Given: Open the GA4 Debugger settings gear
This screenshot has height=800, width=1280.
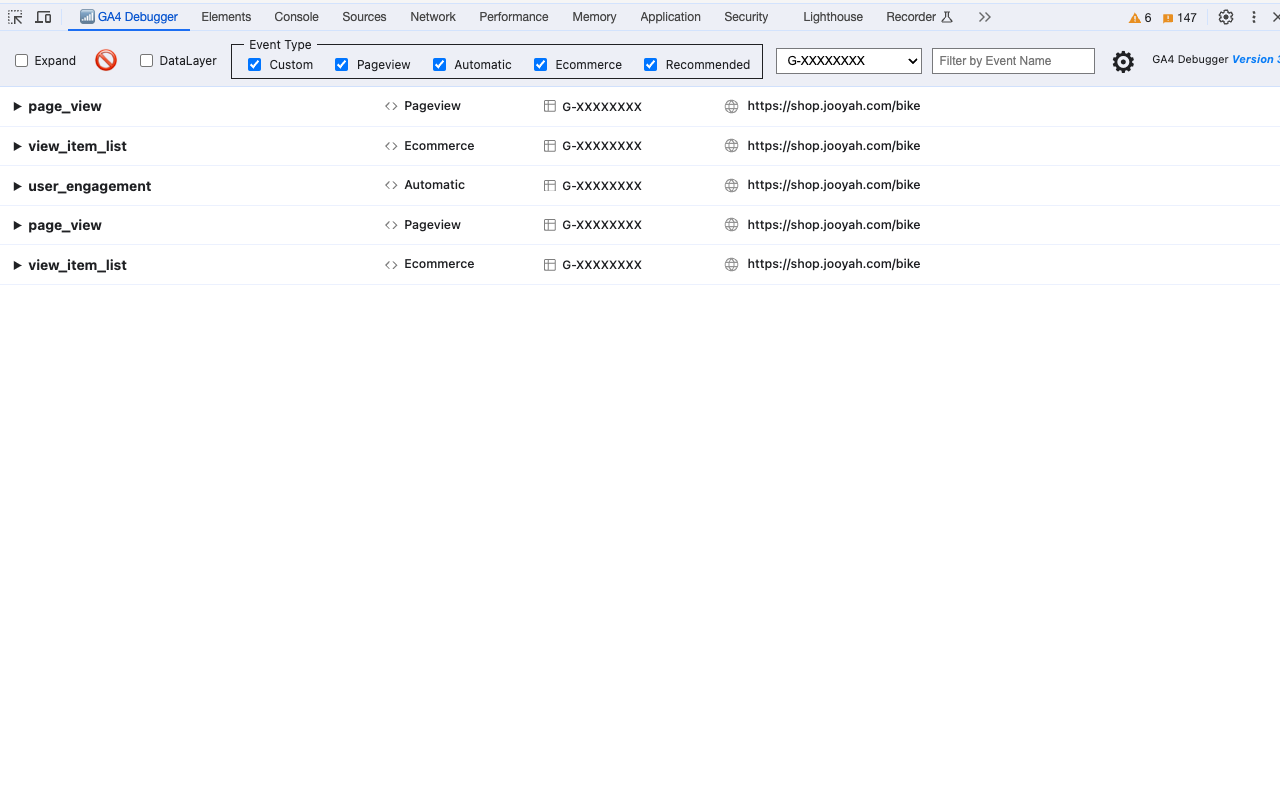Looking at the screenshot, I should coord(1123,61).
